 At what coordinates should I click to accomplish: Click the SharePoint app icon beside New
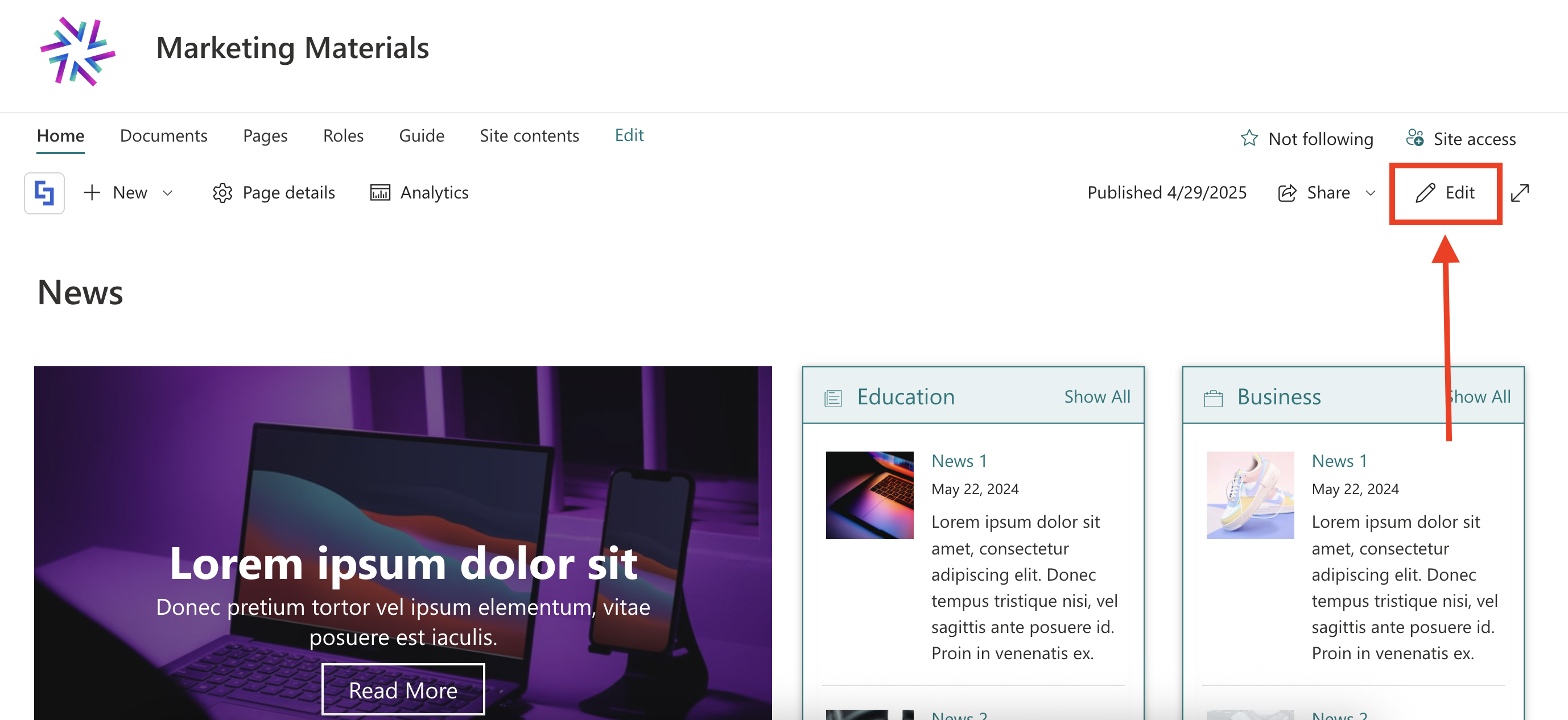point(44,193)
